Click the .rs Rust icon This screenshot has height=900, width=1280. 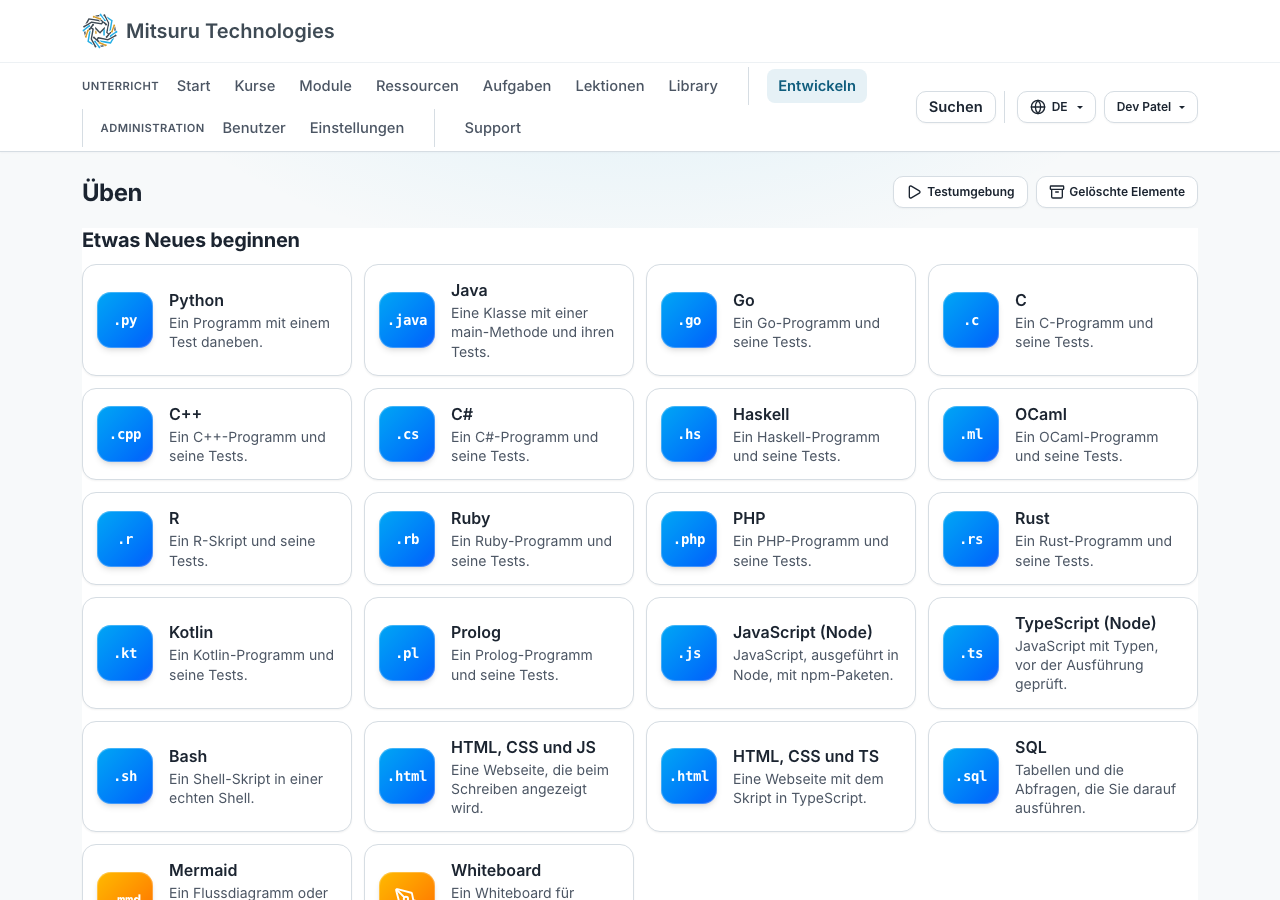[x=971, y=539]
